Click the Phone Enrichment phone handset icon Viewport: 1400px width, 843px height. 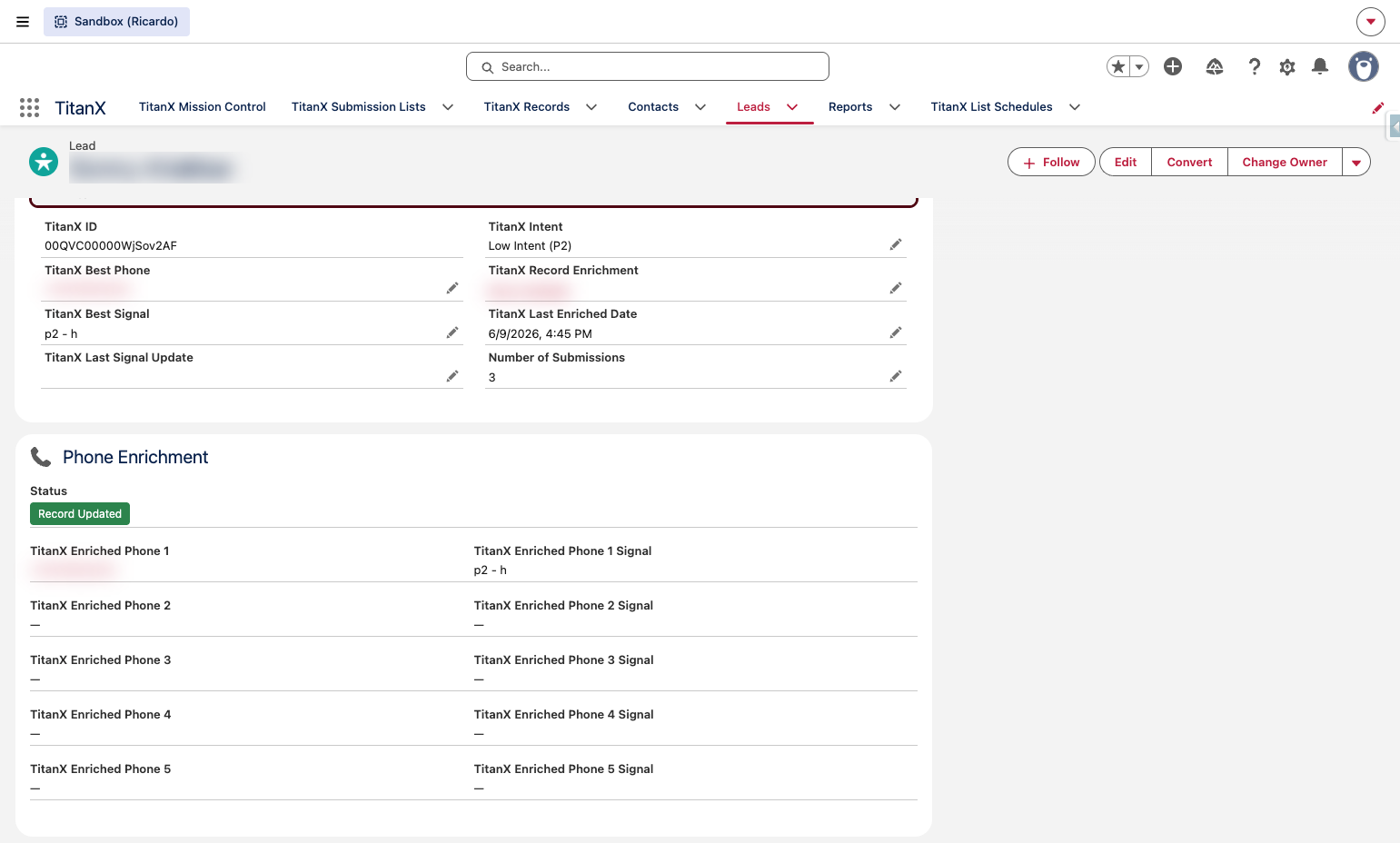click(x=41, y=456)
